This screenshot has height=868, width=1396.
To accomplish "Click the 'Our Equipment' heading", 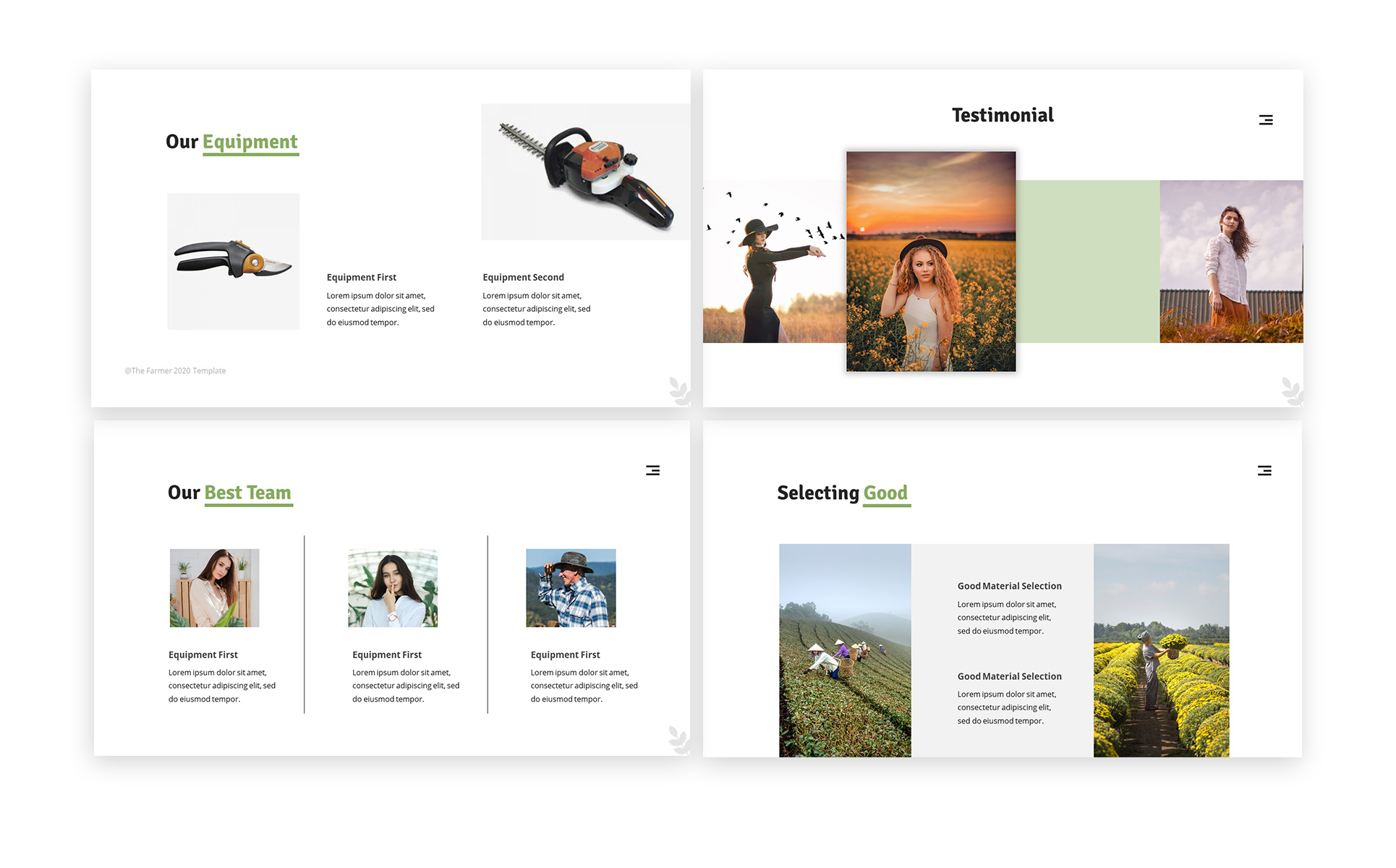I will click(x=231, y=142).
